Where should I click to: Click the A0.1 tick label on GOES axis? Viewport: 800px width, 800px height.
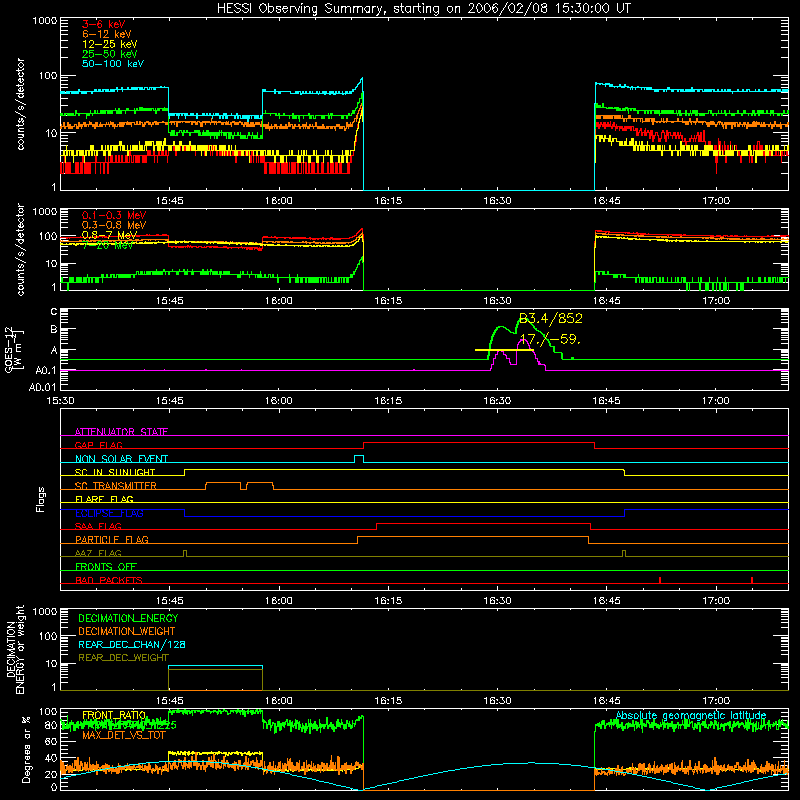click(x=46, y=370)
